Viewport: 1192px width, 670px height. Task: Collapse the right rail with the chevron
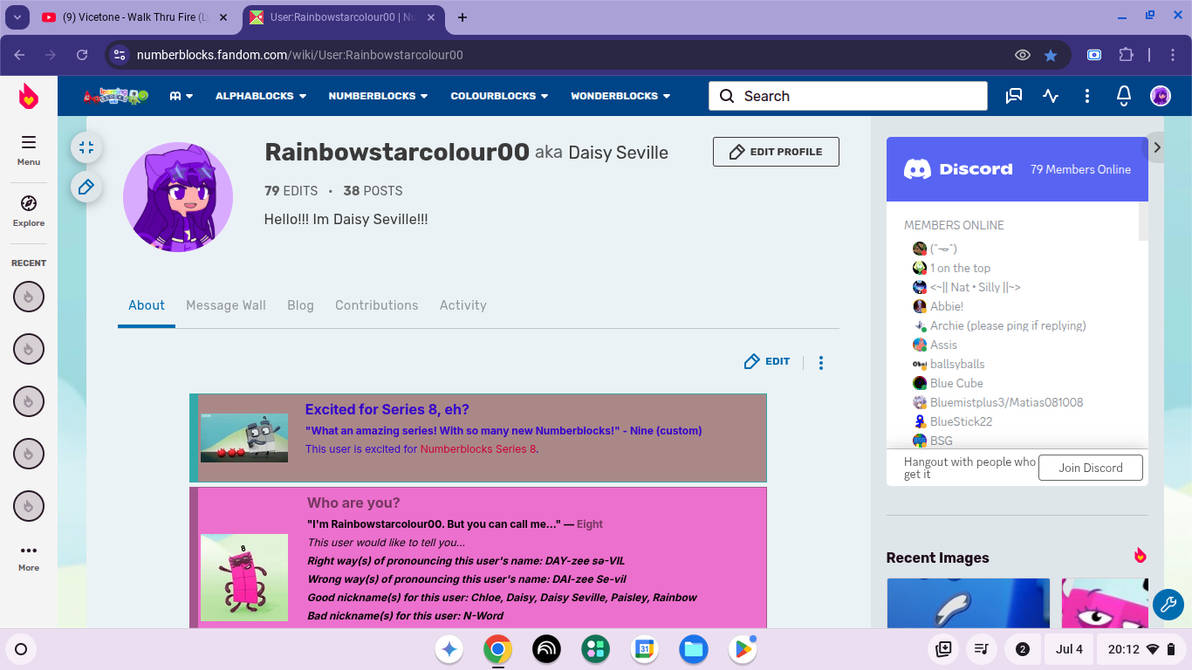click(x=1156, y=148)
